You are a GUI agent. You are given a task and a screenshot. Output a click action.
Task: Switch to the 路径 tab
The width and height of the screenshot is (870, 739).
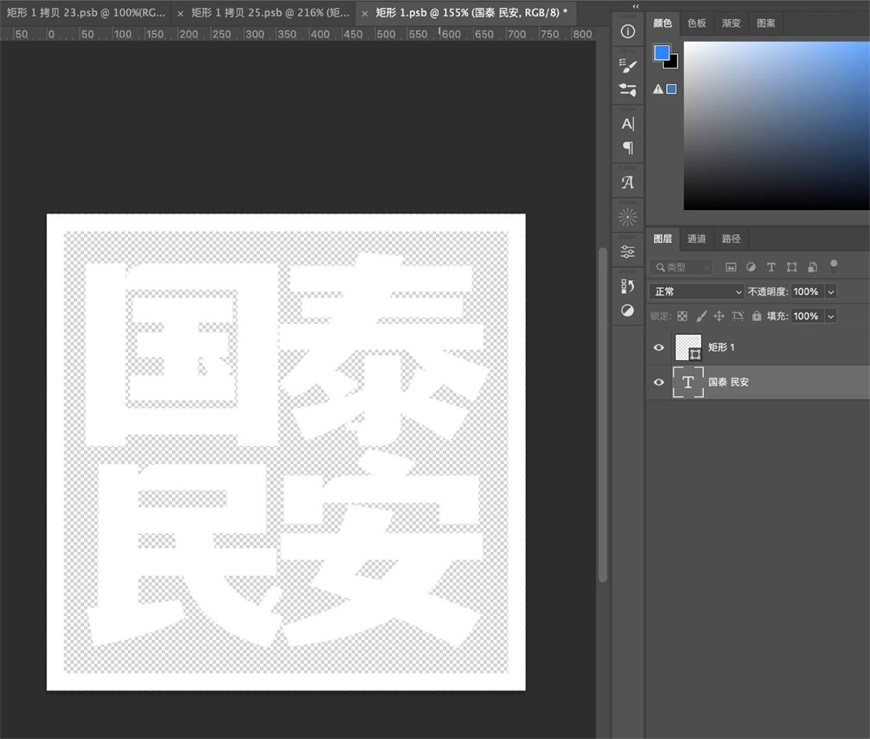pyautogui.click(x=731, y=239)
